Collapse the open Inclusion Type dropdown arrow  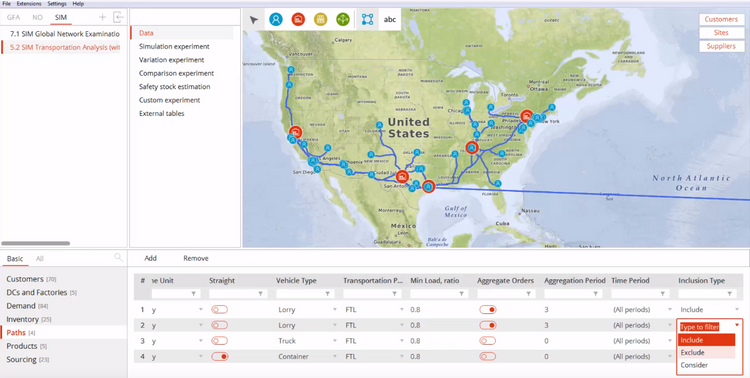tap(737, 325)
